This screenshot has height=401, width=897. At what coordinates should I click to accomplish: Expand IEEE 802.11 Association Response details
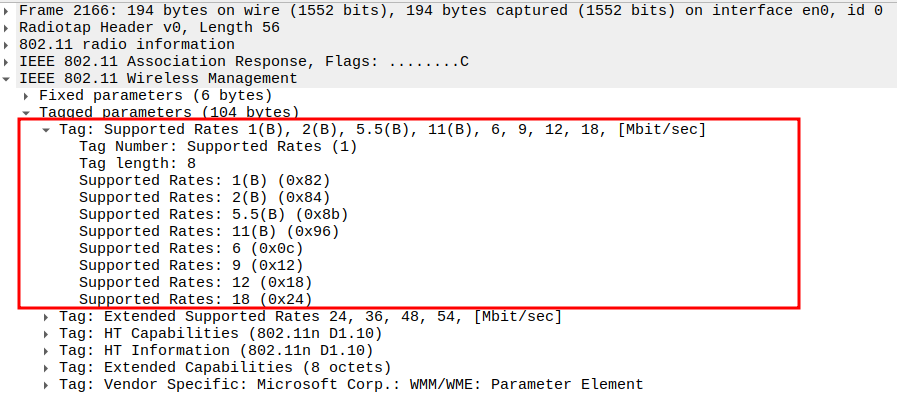pos(9,61)
